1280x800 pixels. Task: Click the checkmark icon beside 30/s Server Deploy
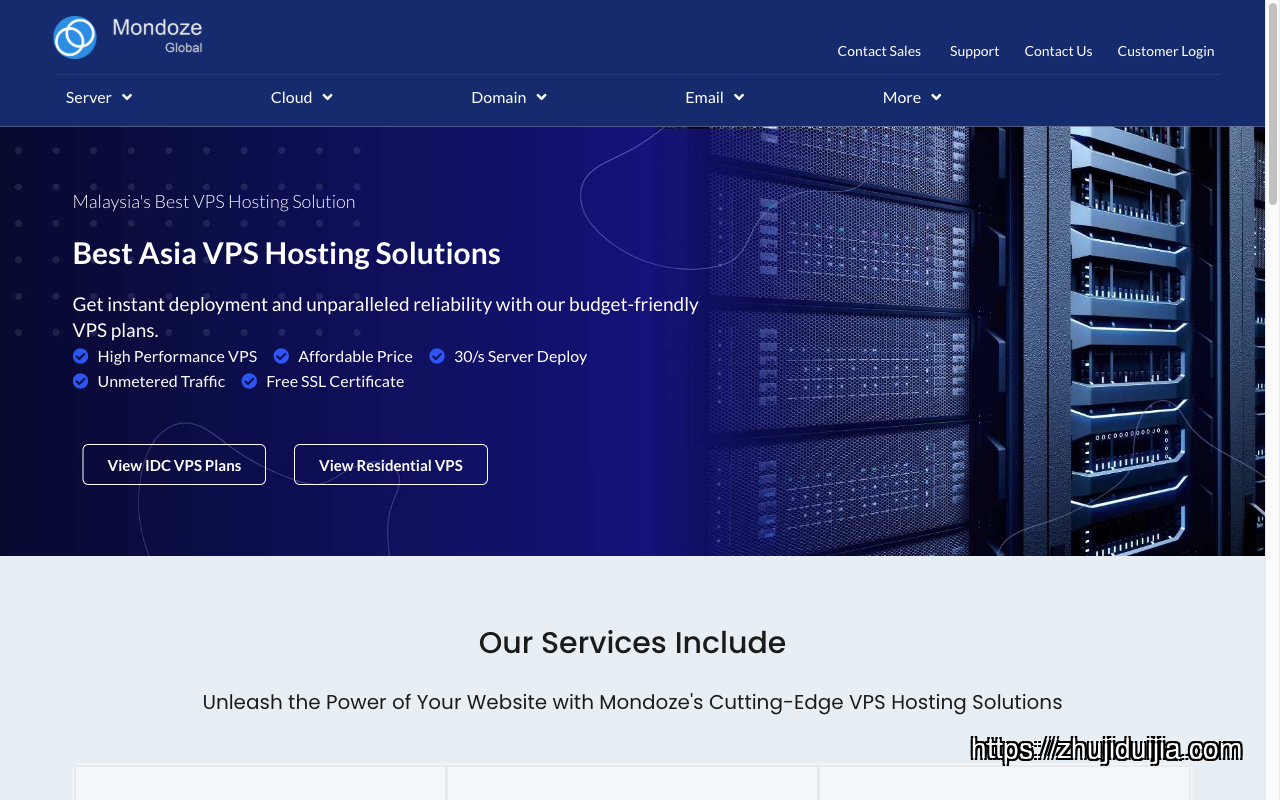(437, 356)
